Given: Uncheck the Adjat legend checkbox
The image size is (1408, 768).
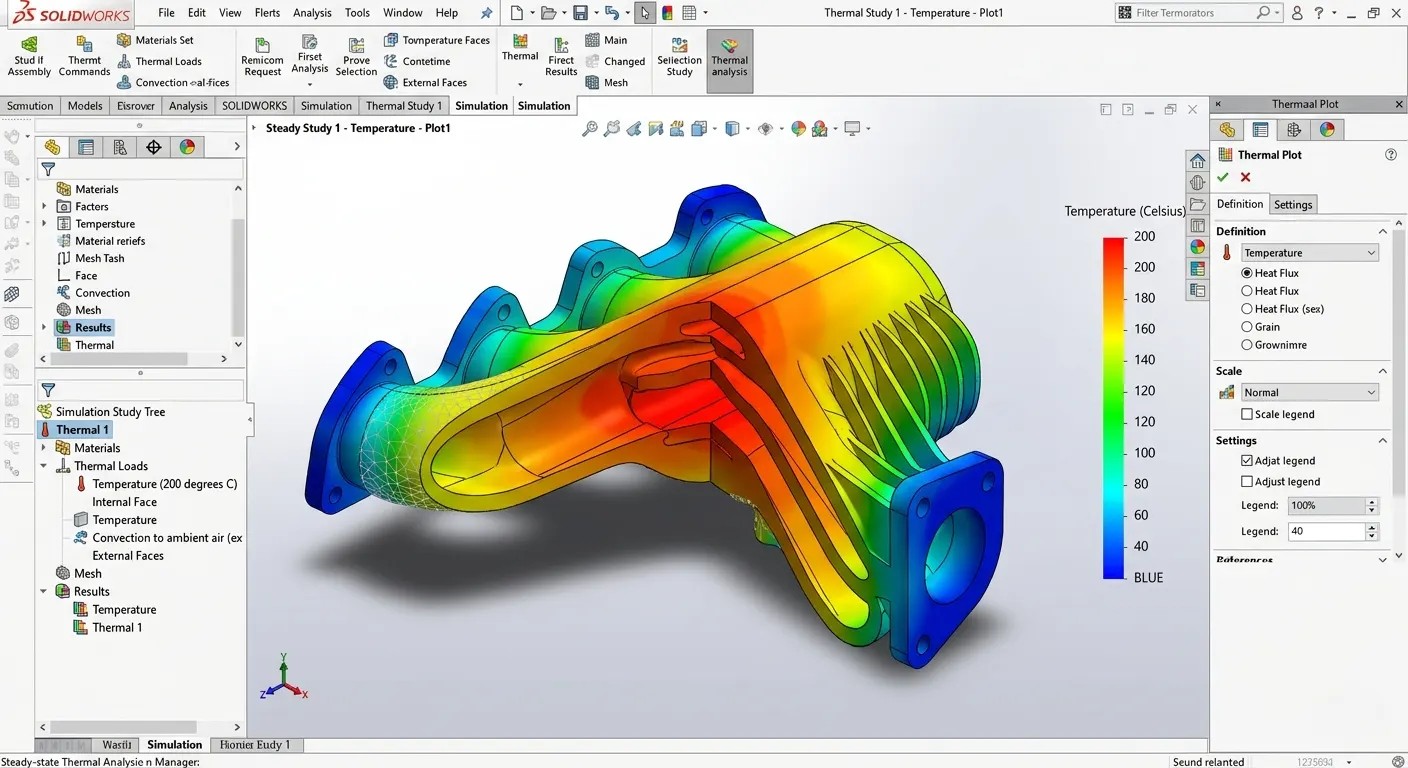Looking at the screenshot, I should 1247,461.
